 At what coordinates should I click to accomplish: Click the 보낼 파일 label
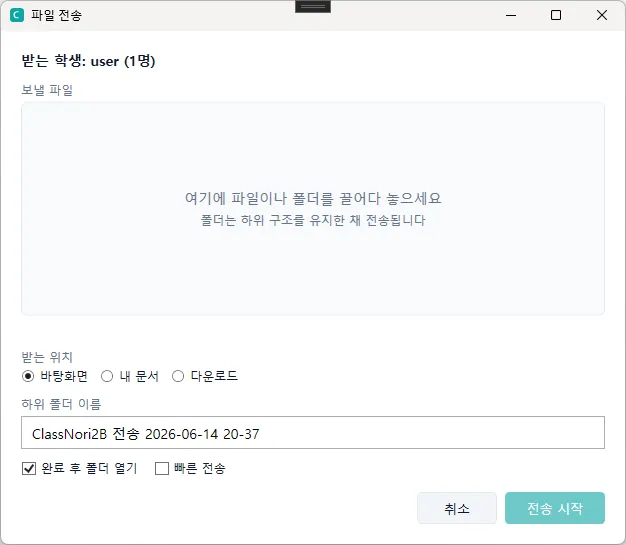pos(47,90)
